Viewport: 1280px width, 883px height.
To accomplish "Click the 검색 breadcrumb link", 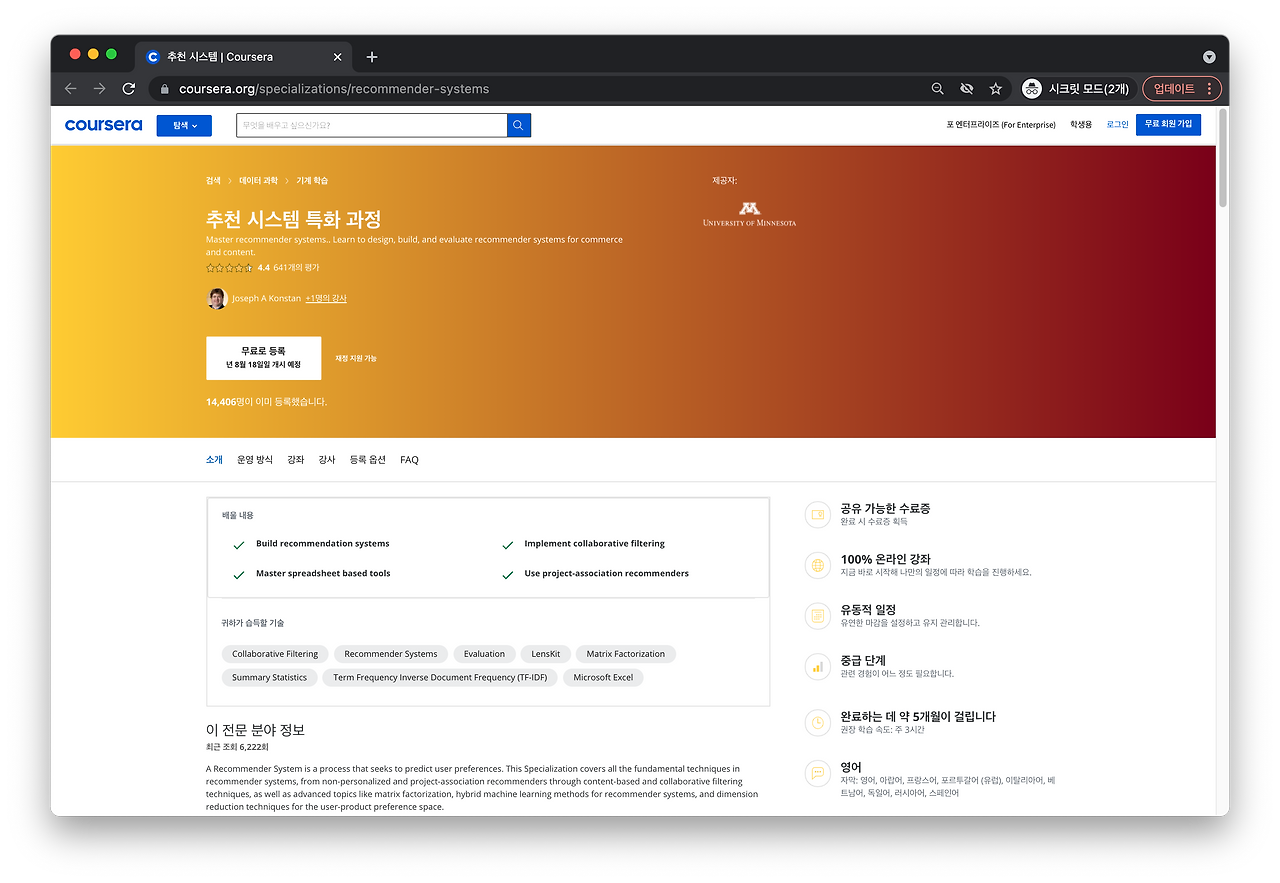I will (213, 181).
